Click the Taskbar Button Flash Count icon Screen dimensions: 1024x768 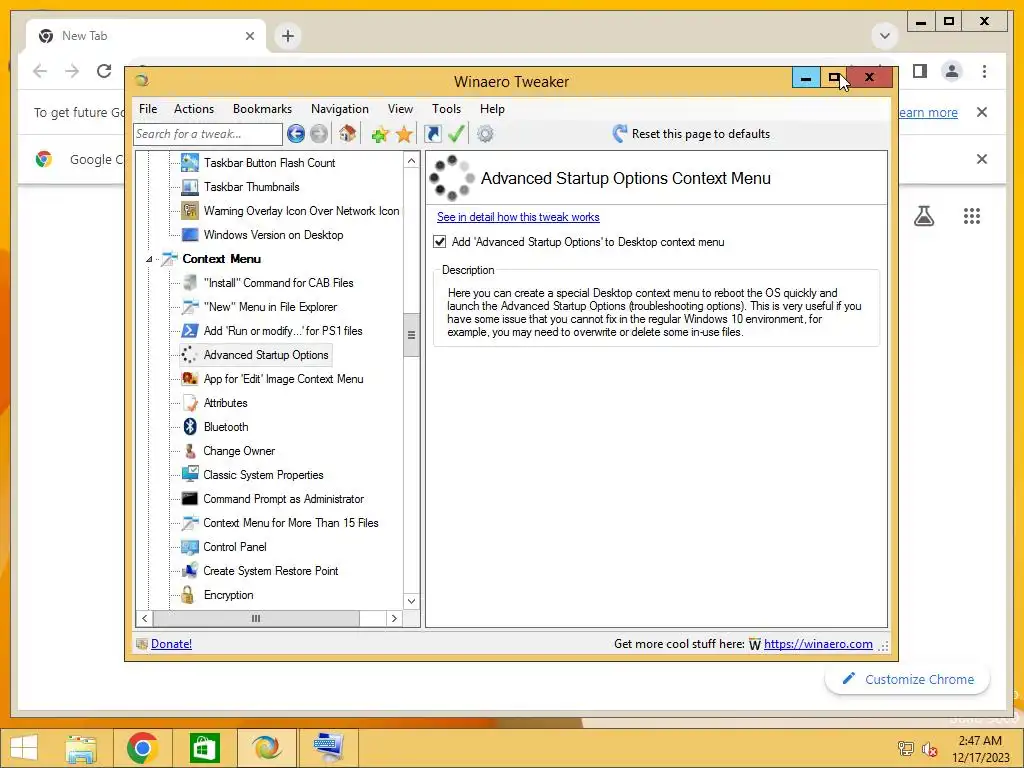click(190, 163)
